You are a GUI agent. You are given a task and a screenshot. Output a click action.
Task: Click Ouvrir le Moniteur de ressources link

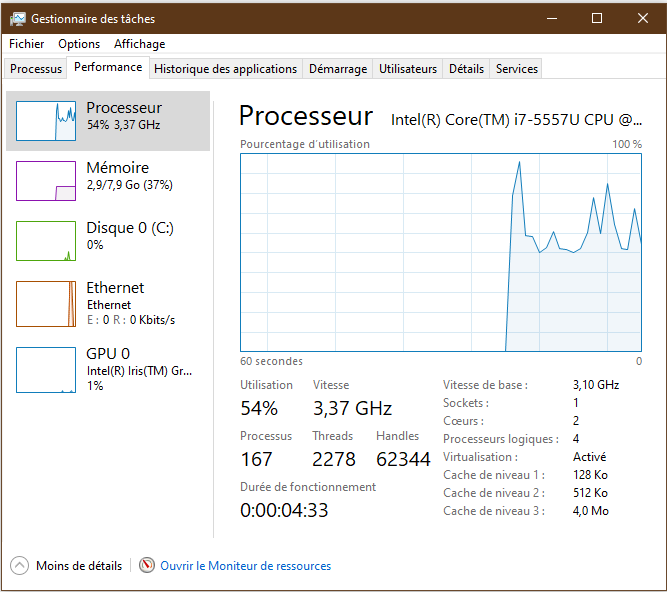245,566
